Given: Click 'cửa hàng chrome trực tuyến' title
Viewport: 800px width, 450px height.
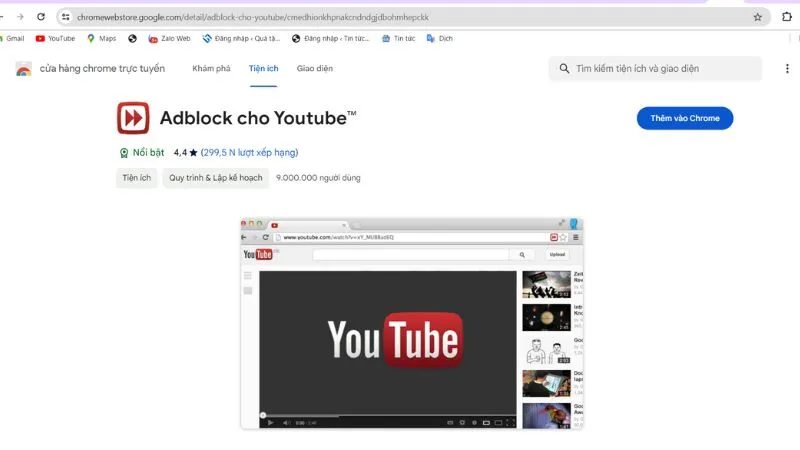Looking at the screenshot, I should pyautogui.click(x=102, y=68).
